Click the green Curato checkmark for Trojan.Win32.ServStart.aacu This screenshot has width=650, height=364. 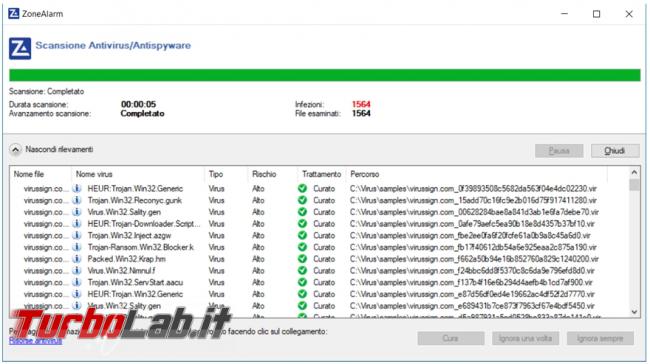coord(303,282)
